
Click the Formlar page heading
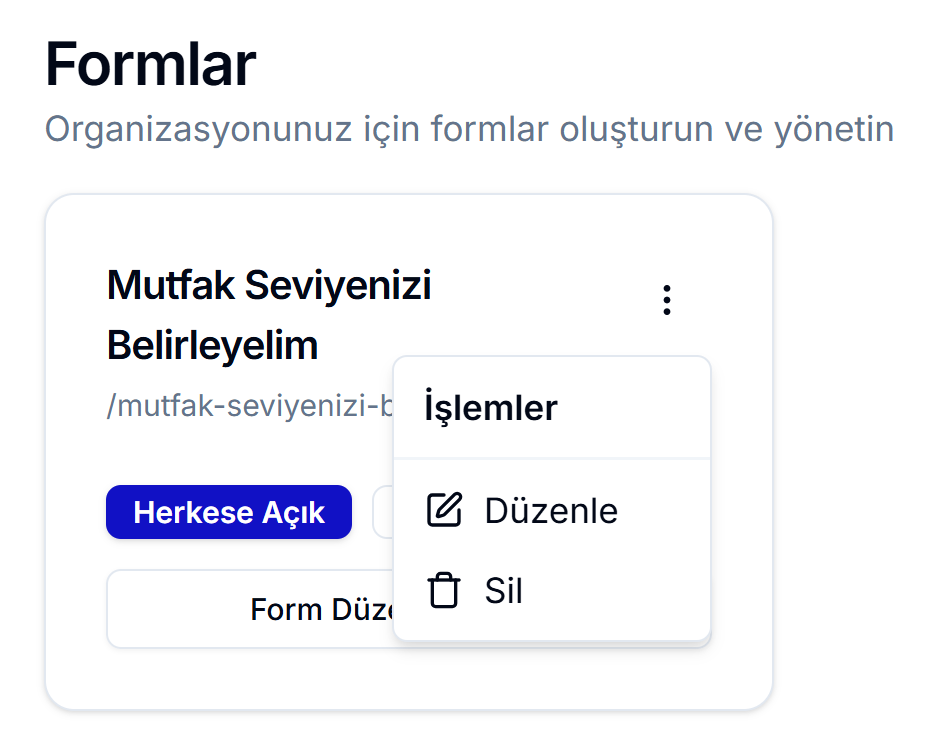150,65
